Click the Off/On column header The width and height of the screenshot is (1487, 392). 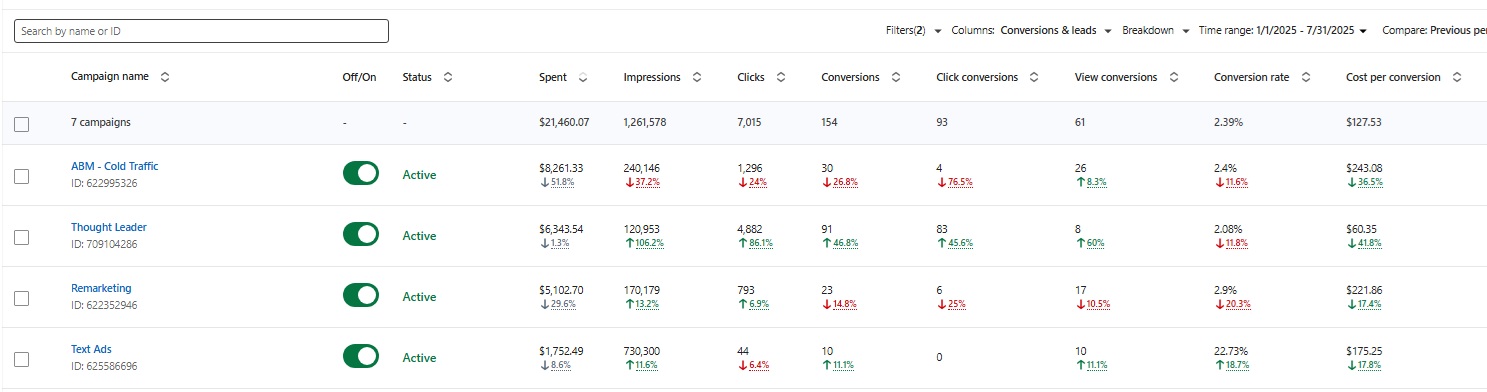coord(360,77)
